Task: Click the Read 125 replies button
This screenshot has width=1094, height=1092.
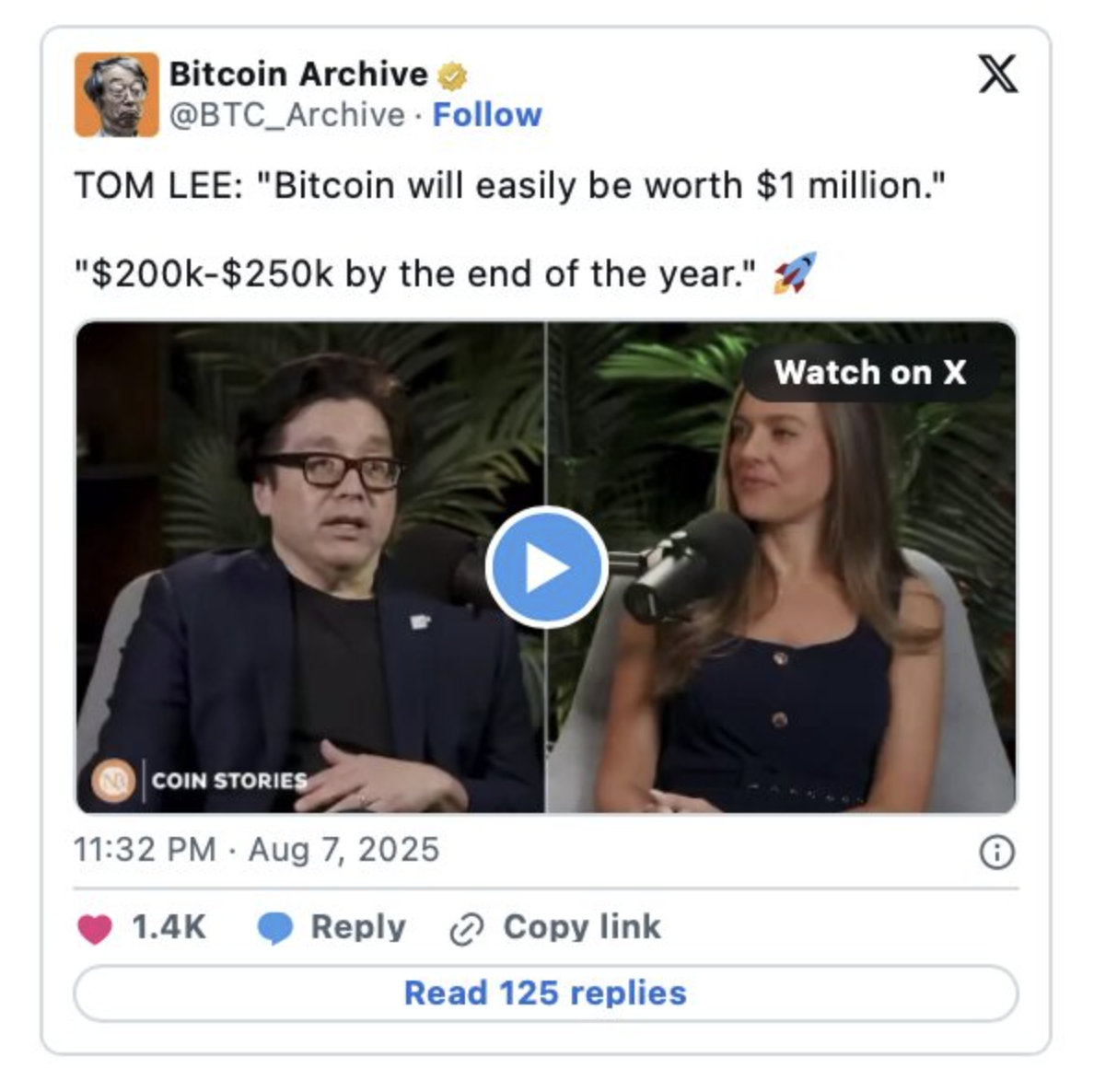Action: click(545, 993)
